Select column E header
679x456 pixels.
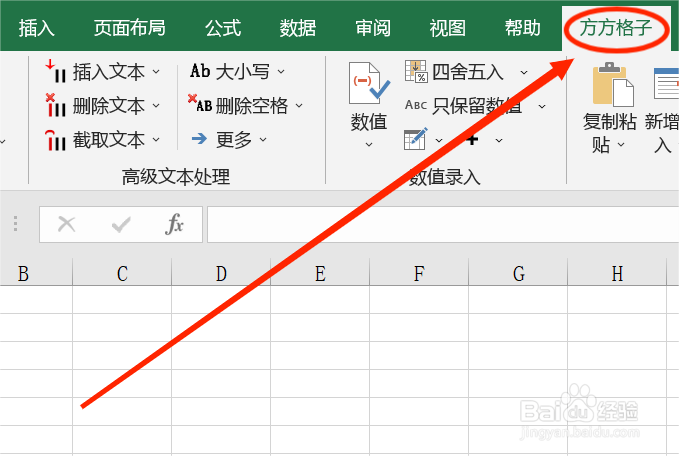320,272
